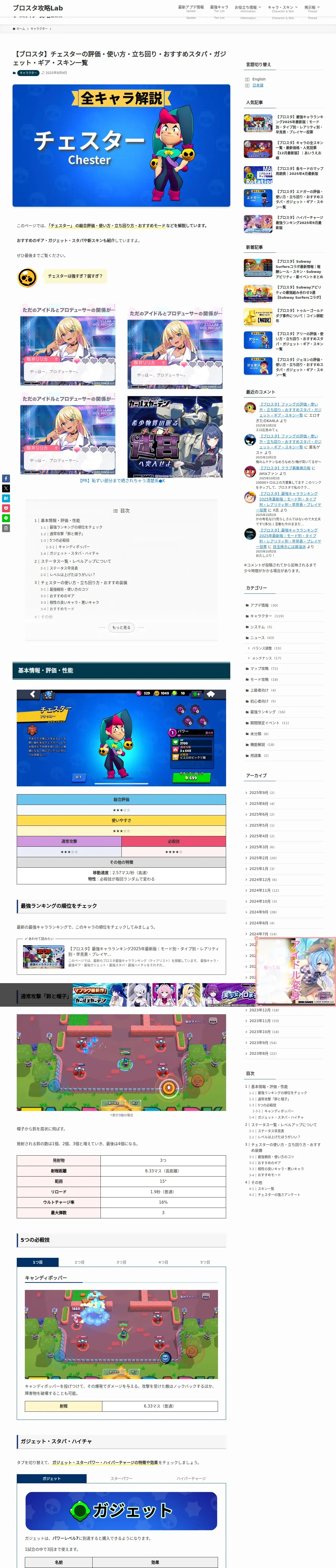Share via the green LINE icon
Viewport: 336px width, 1568px height.
tap(6, 518)
